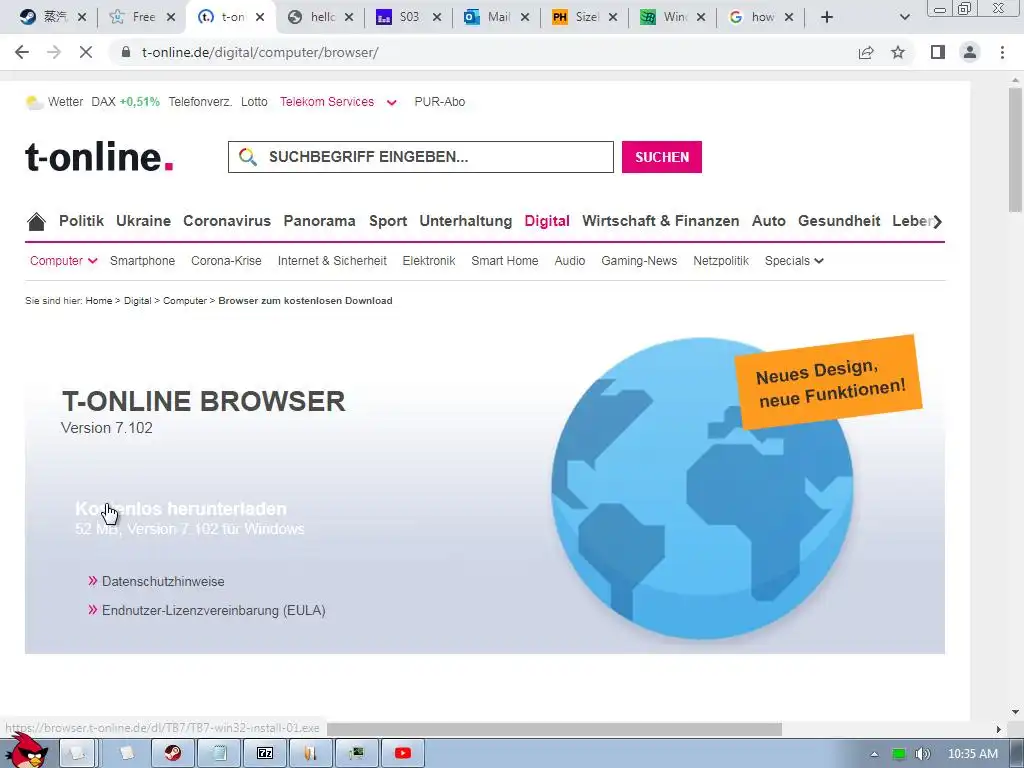
Task: Click the tab search chevron
Action: [904, 17]
